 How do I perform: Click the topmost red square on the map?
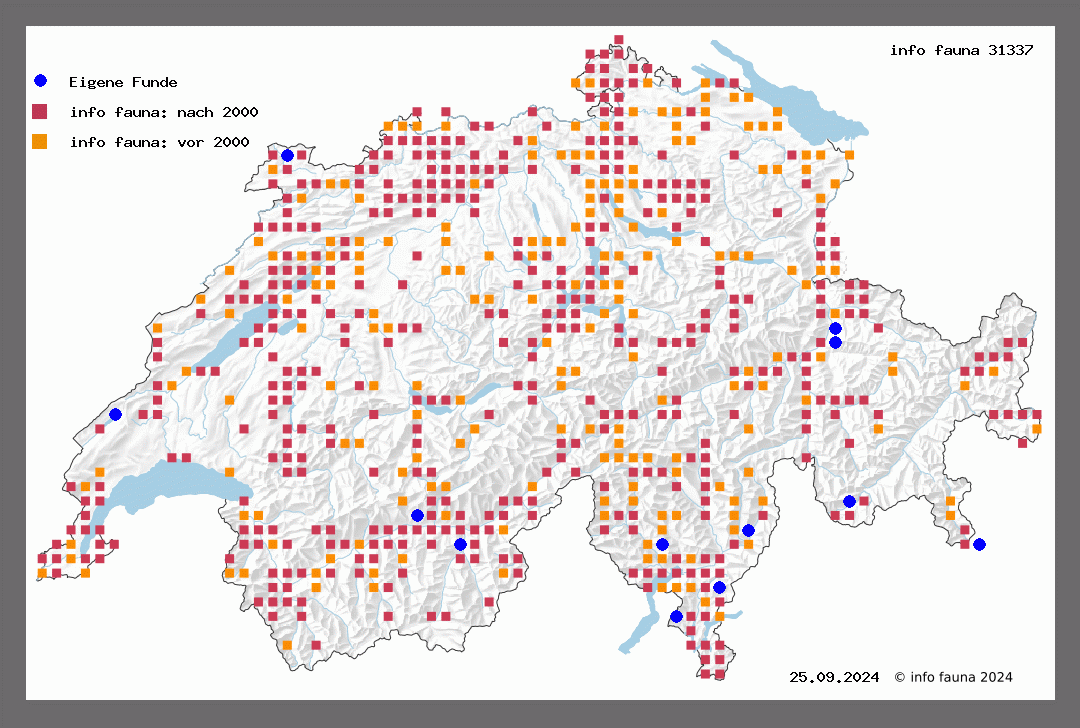(x=619, y=40)
